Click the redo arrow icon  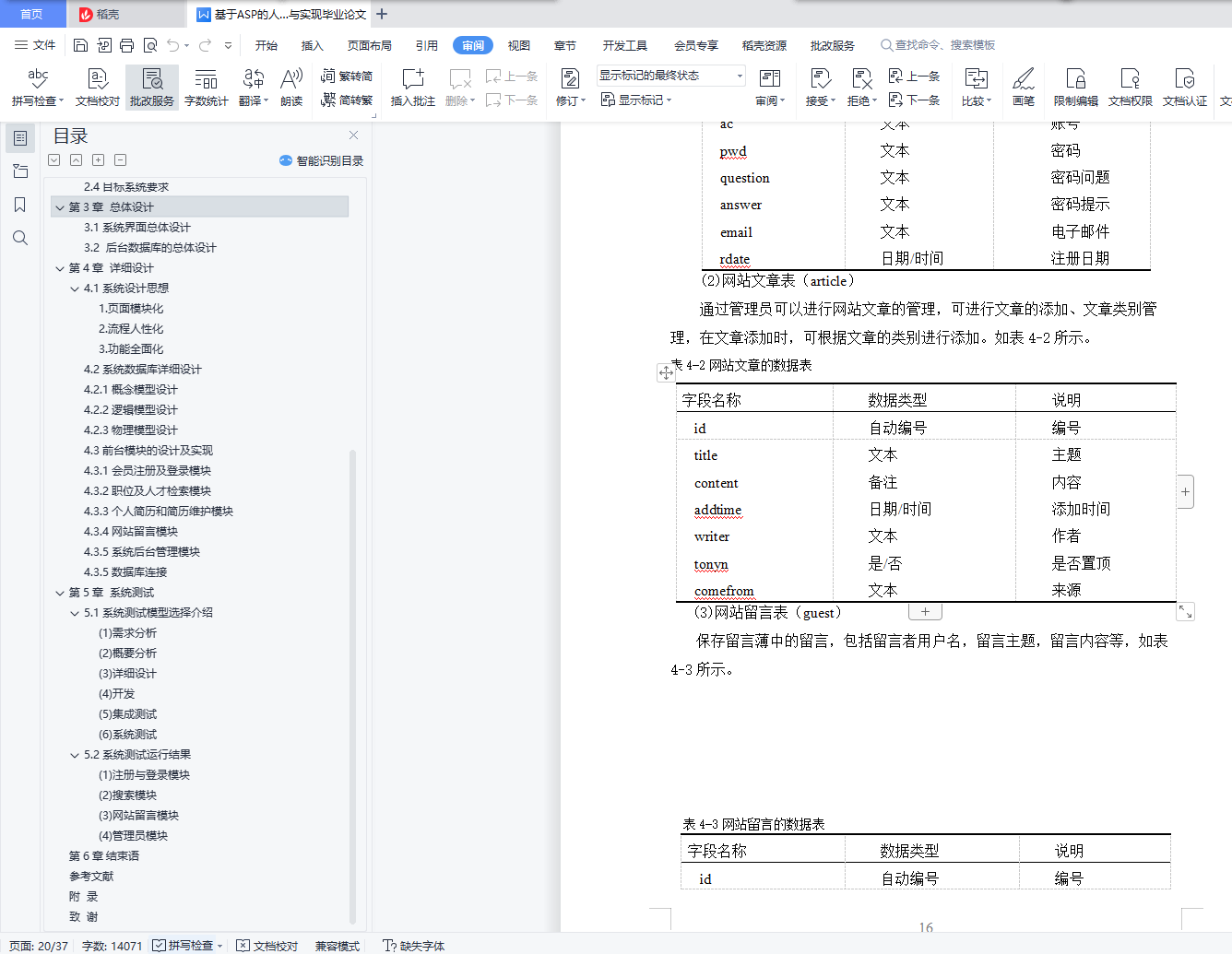[x=205, y=45]
